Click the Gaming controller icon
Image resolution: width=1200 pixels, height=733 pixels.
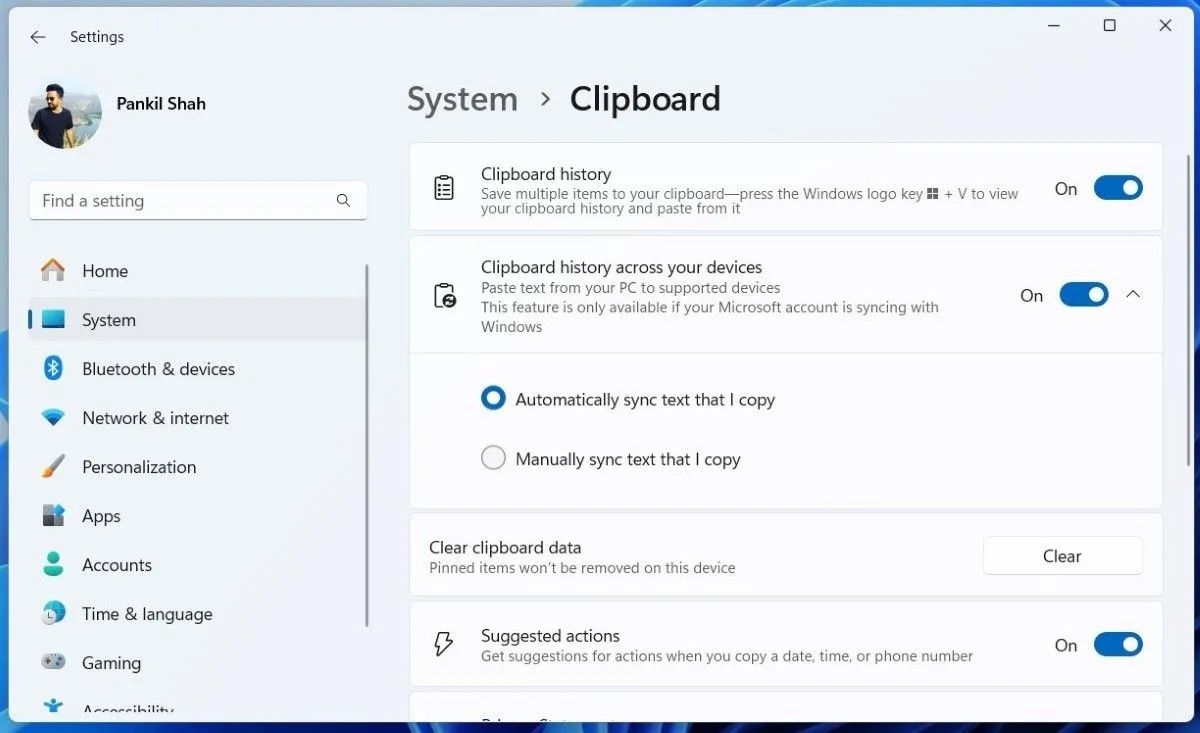[52, 663]
